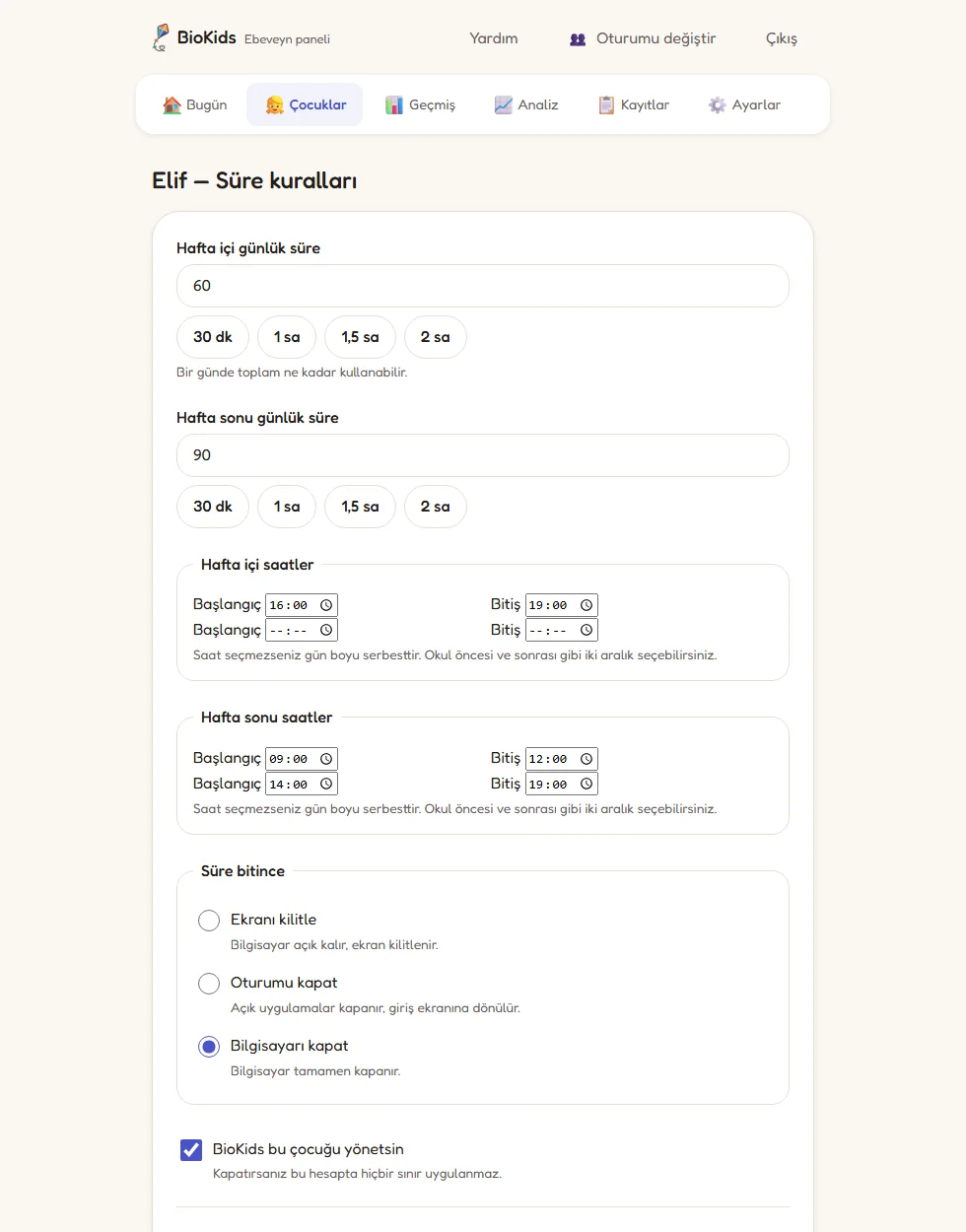The image size is (966, 1232).
Task: Pick the 1 sa preset under Hafta içi
Action: point(287,337)
